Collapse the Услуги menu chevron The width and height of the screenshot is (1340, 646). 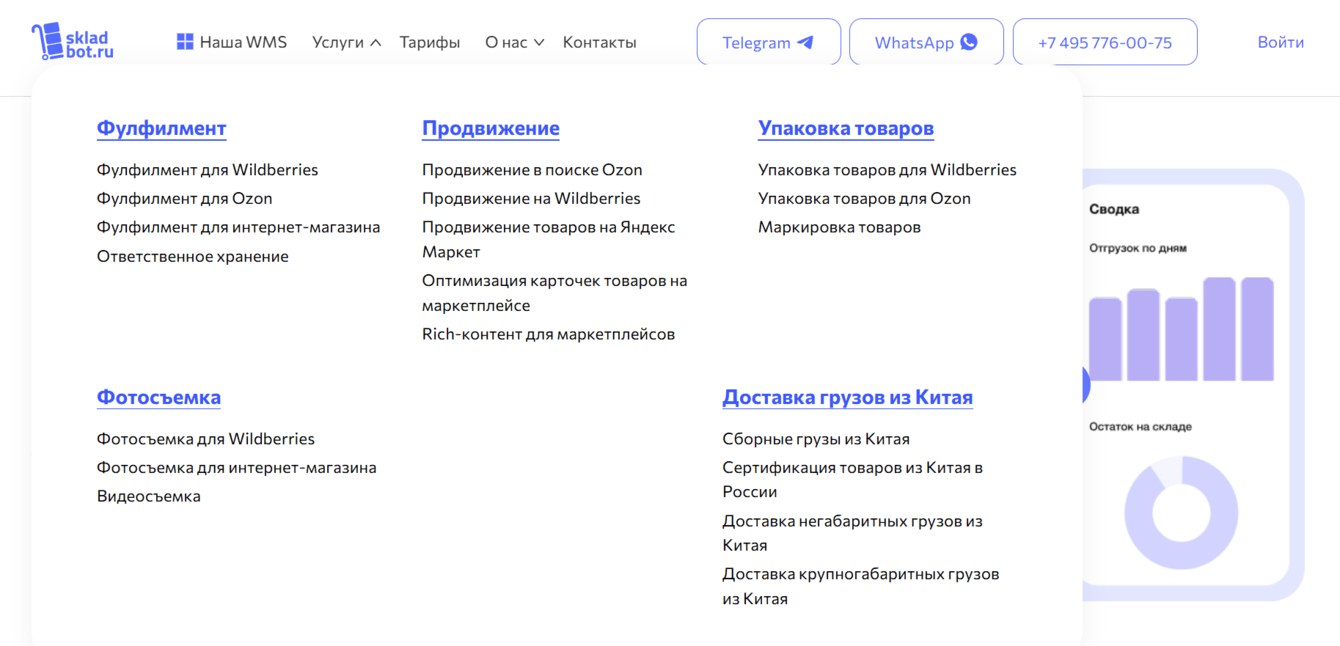pos(375,43)
